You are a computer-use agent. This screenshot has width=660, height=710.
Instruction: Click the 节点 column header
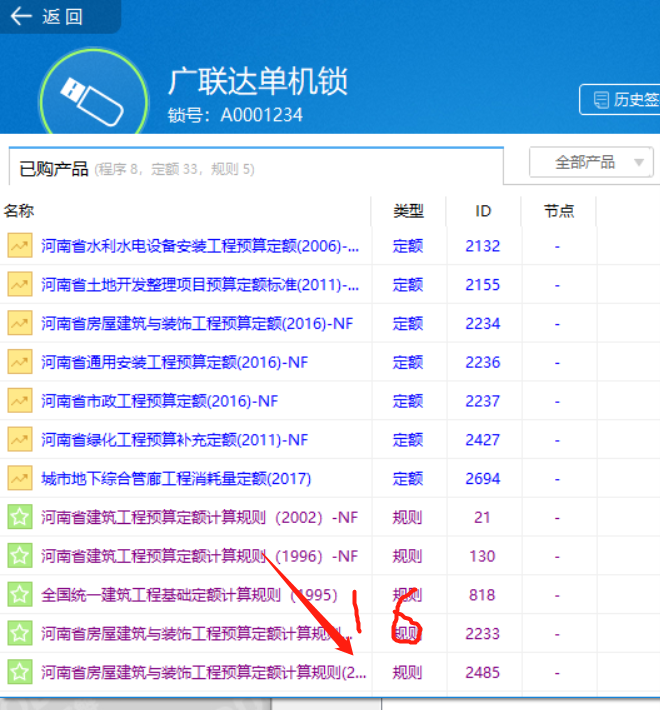coord(559,211)
